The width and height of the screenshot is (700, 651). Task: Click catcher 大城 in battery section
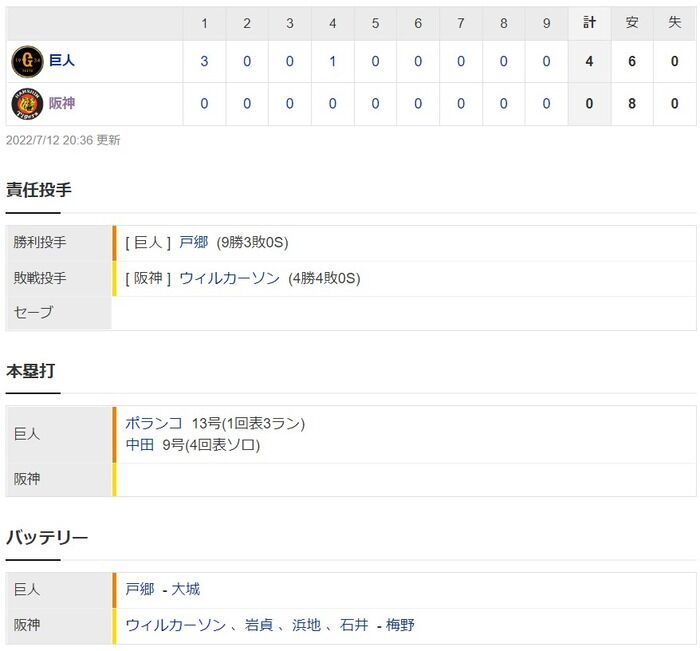tap(185, 590)
